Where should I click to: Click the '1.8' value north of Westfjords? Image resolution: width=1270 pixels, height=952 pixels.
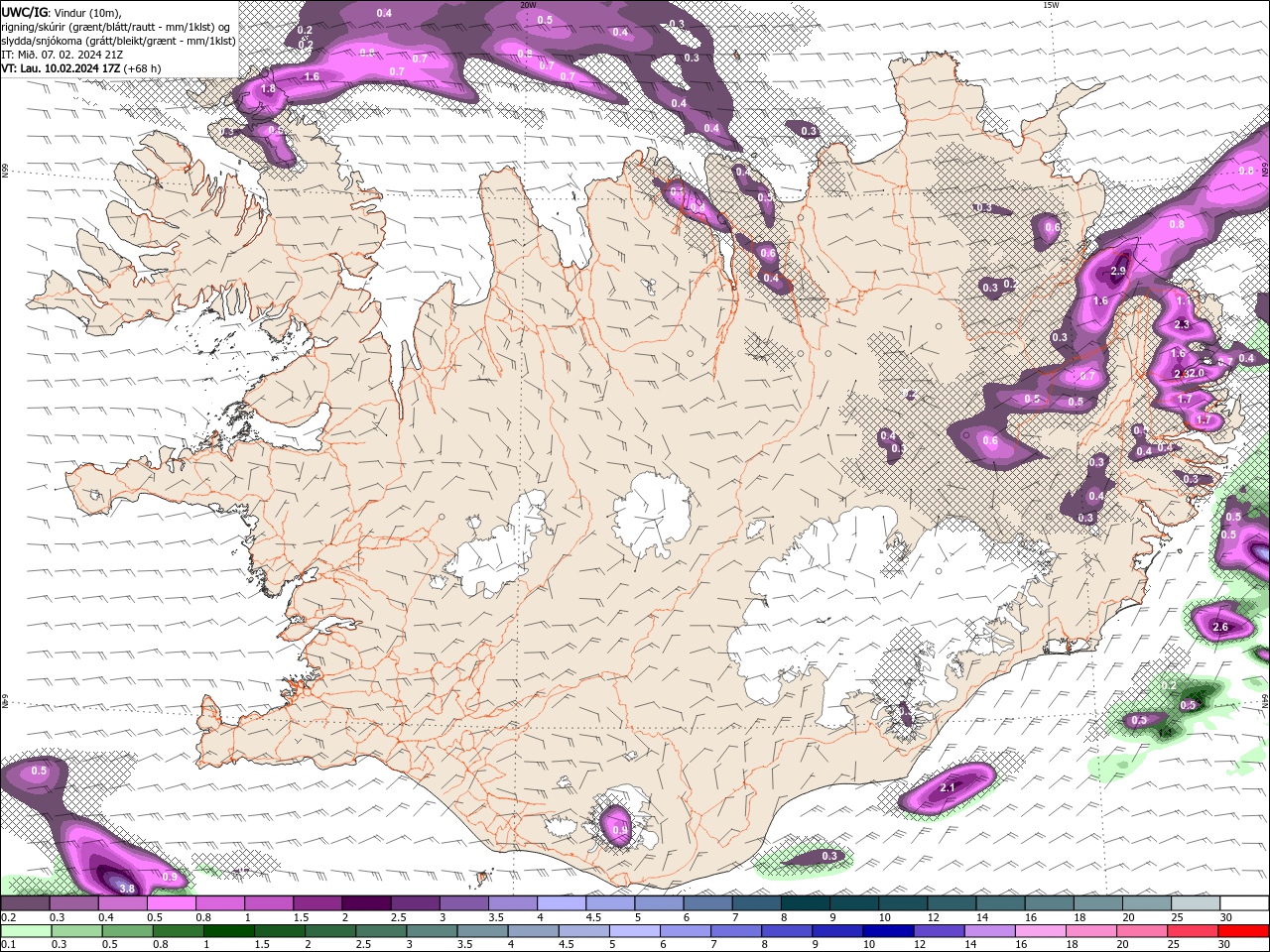point(268,89)
